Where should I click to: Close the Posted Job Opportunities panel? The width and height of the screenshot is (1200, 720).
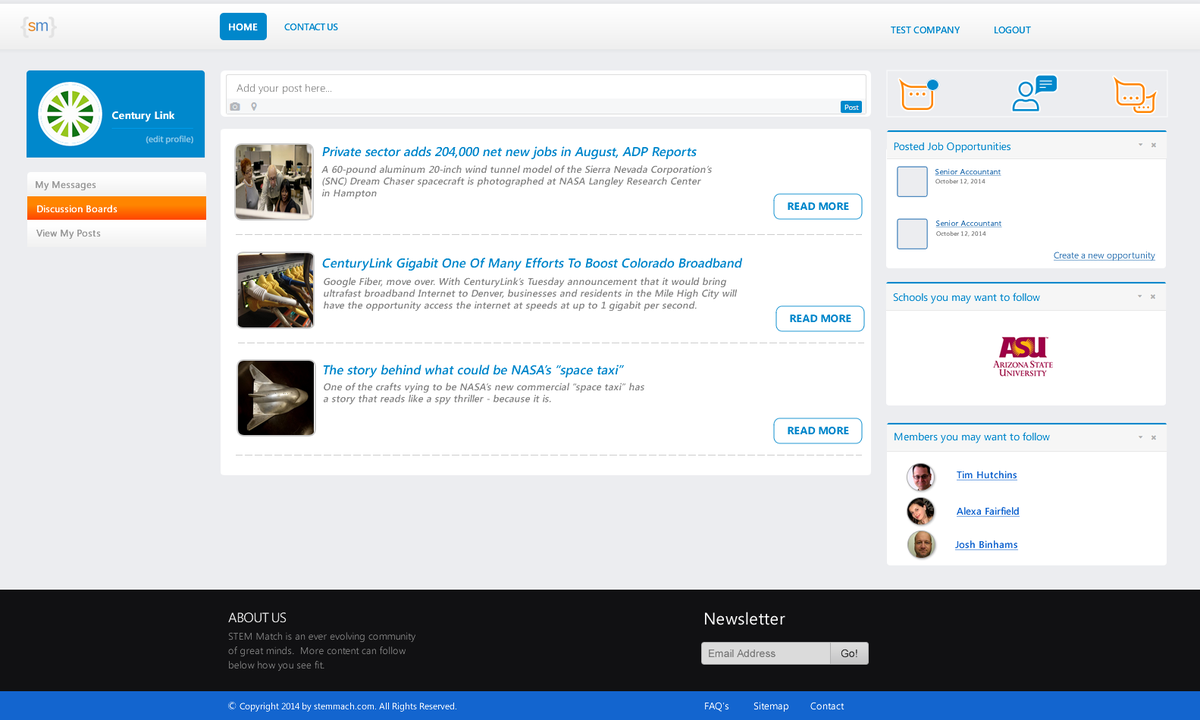(1153, 145)
